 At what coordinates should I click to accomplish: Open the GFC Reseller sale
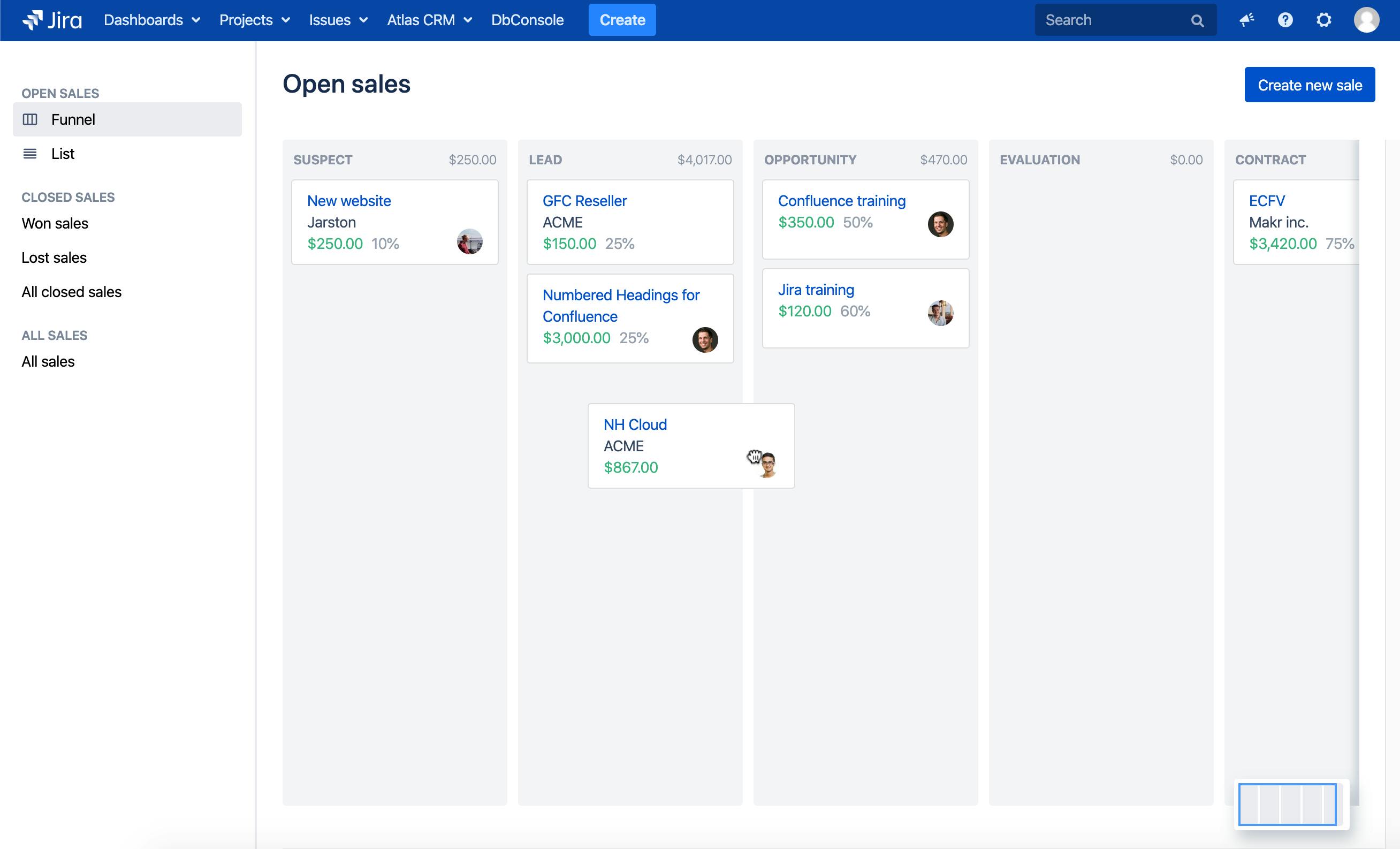coord(584,201)
